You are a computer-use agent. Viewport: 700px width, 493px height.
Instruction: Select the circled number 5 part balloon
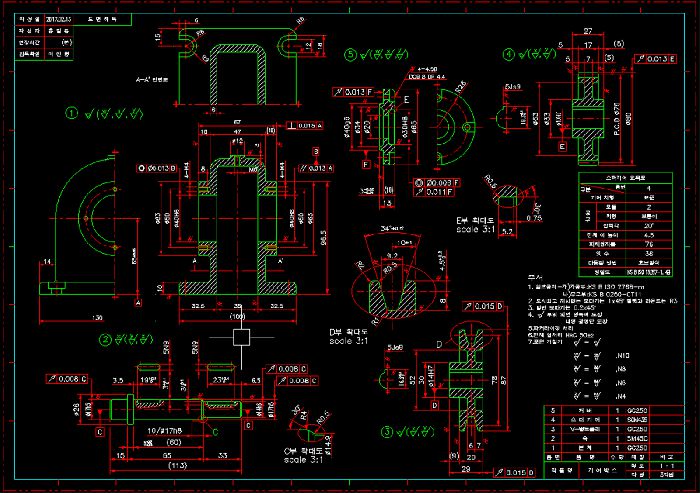pos(350,54)
